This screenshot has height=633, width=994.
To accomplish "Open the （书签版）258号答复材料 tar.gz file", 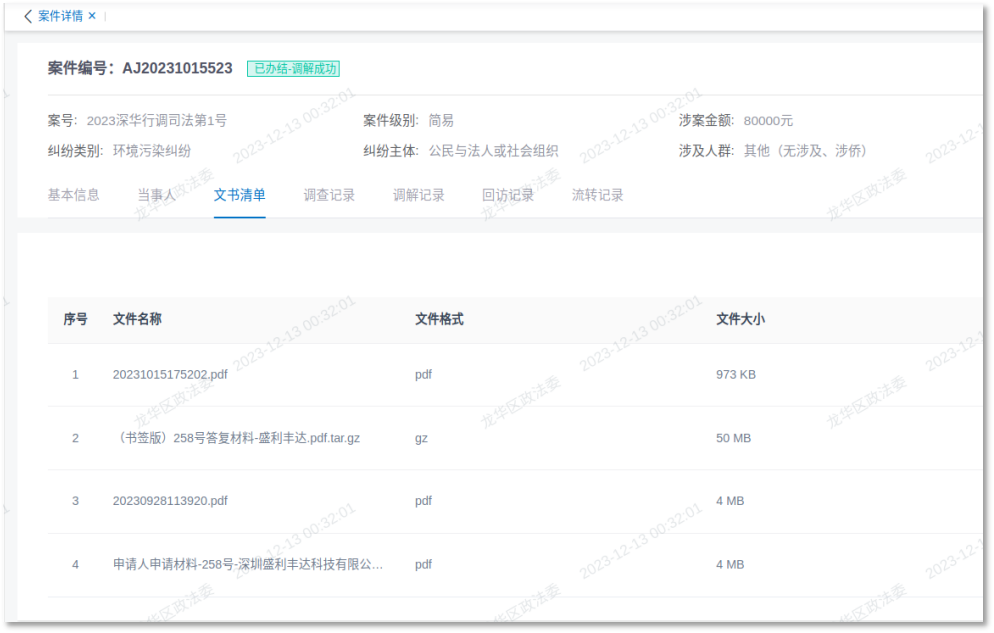I will coord(238,438).
